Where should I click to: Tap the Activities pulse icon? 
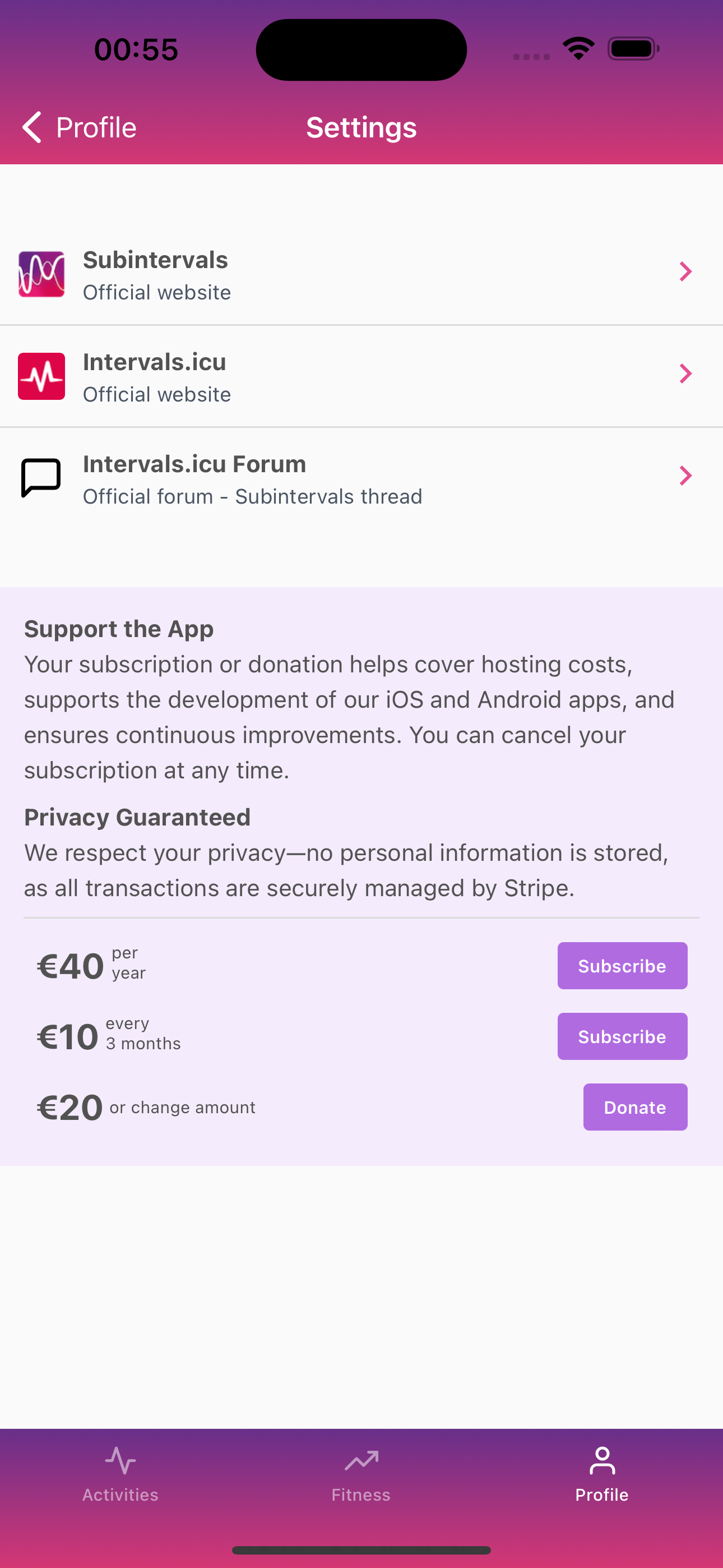[x=121, y=1460]
